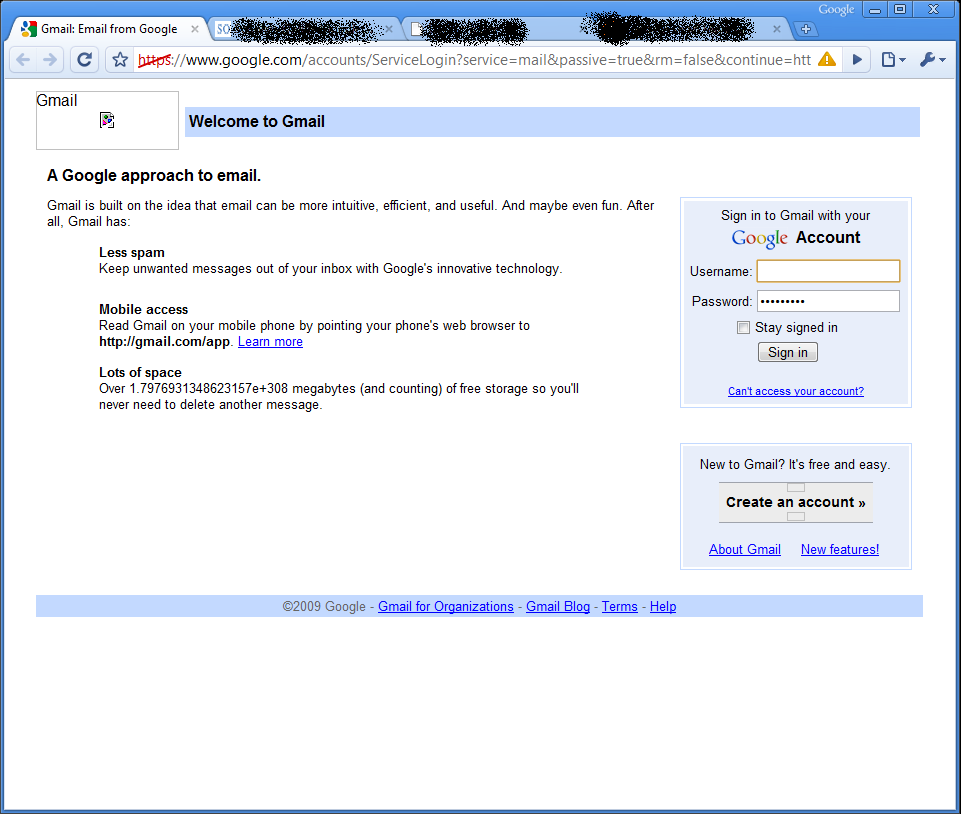Viewport: 961px width, 814px height.
Task: Click the Google label in title bar
Action: tap(836, 9)
